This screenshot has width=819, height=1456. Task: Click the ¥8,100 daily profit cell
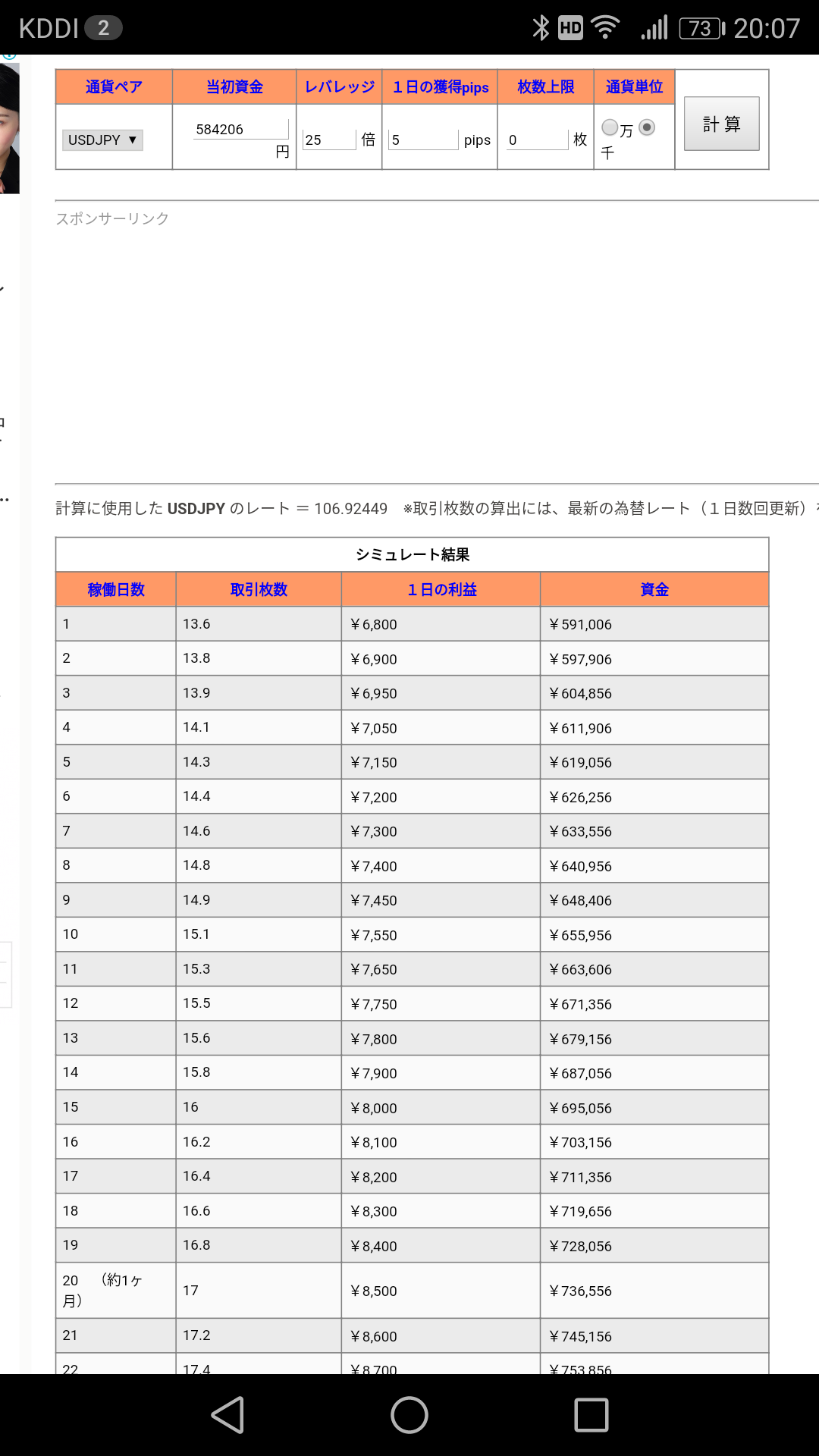441,1142
